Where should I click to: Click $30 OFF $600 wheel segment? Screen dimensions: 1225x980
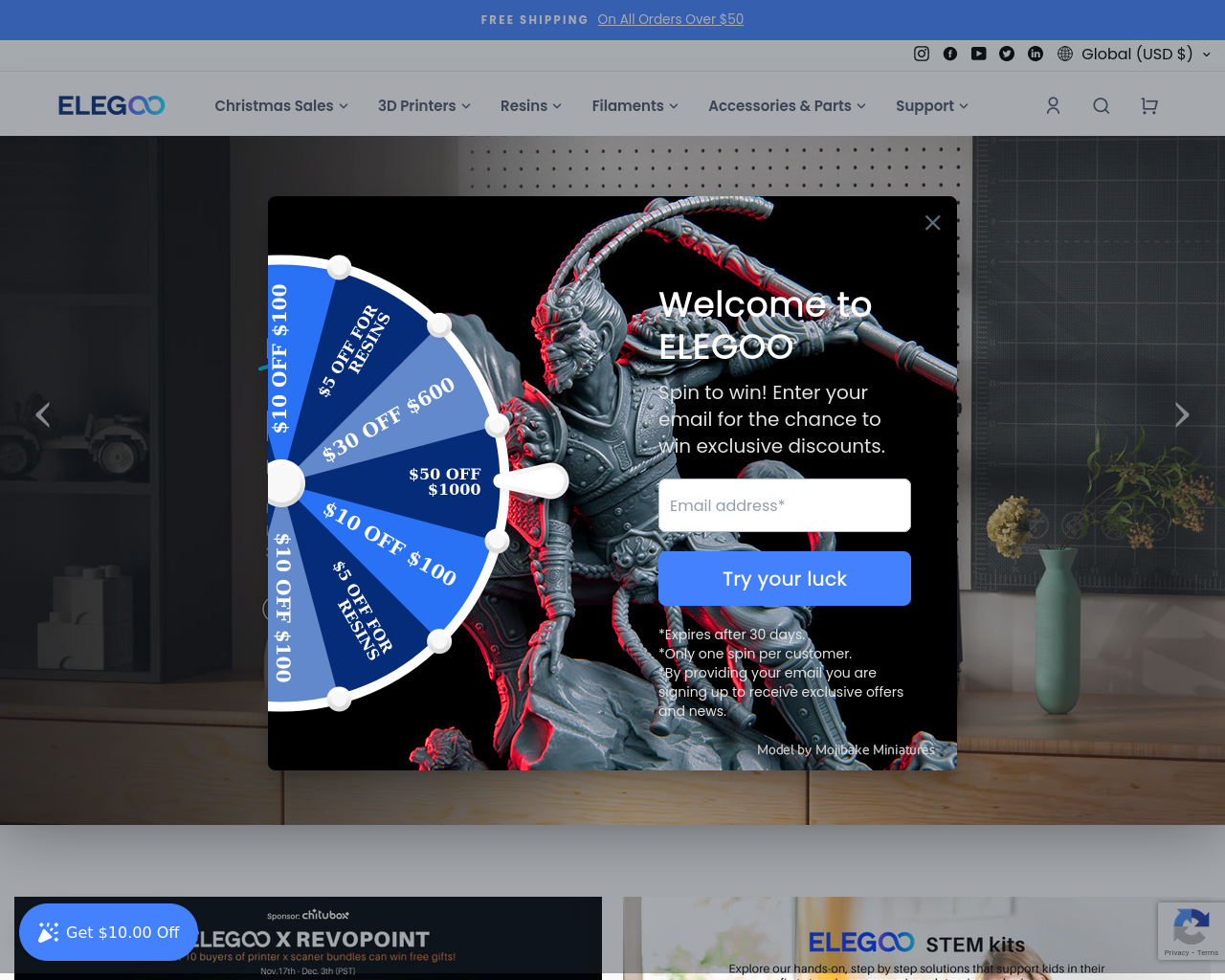tap(389, 418)
